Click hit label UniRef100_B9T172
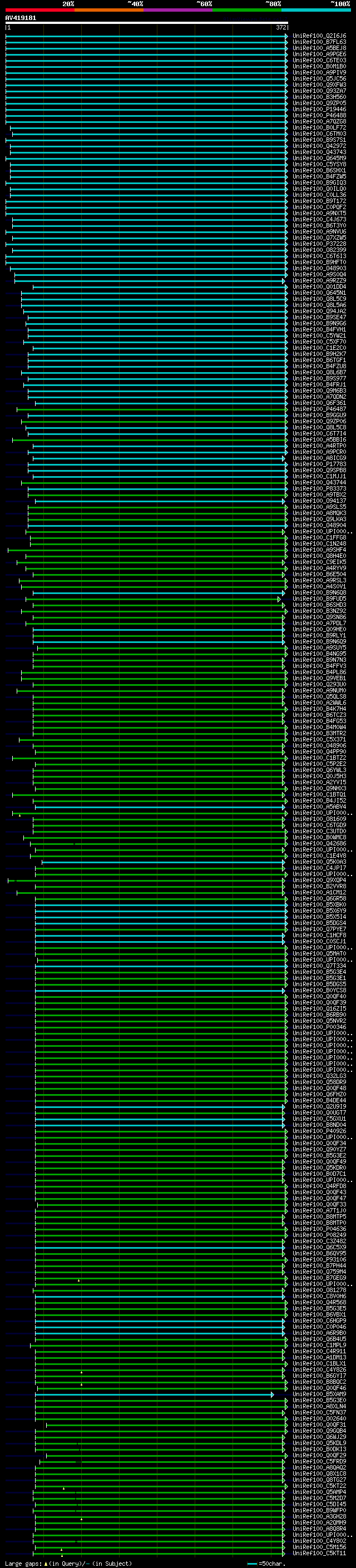The height and width of the screenshot is (1568, 356). pyautogui.click(x=319, y=201)
